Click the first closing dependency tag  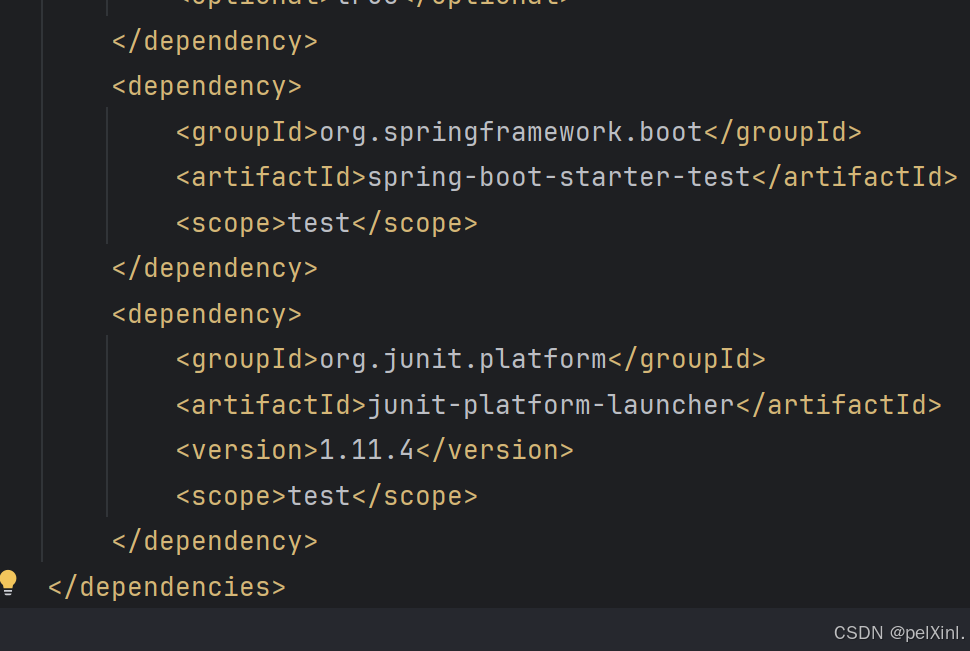[x=214, y=40]
